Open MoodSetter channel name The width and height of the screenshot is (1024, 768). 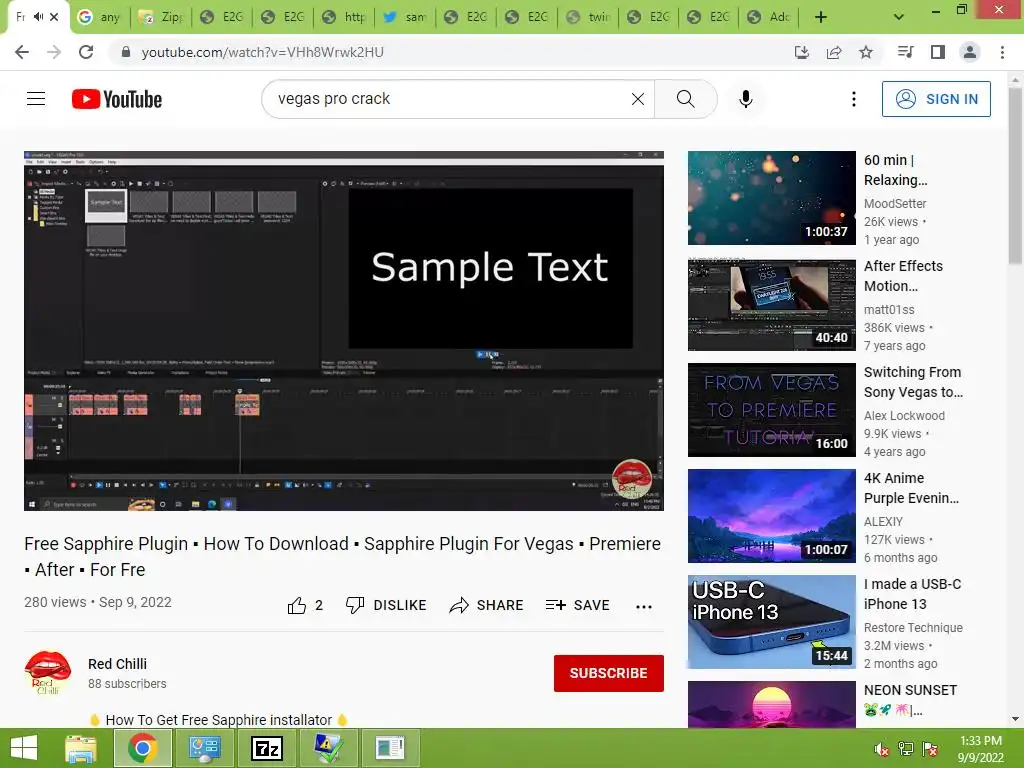tap(895, 204)
